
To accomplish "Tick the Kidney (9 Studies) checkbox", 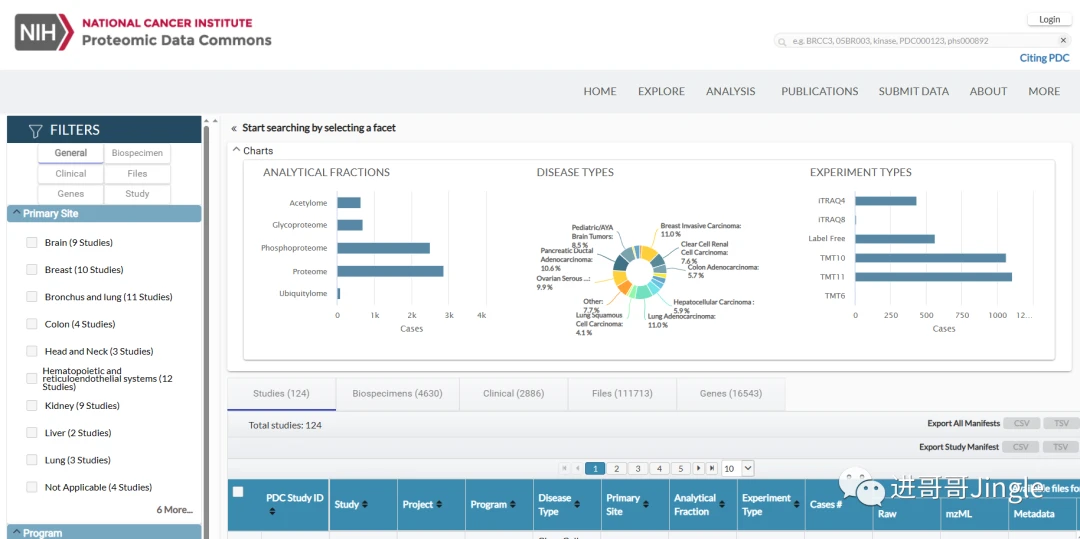I will (x=32, y=406).
